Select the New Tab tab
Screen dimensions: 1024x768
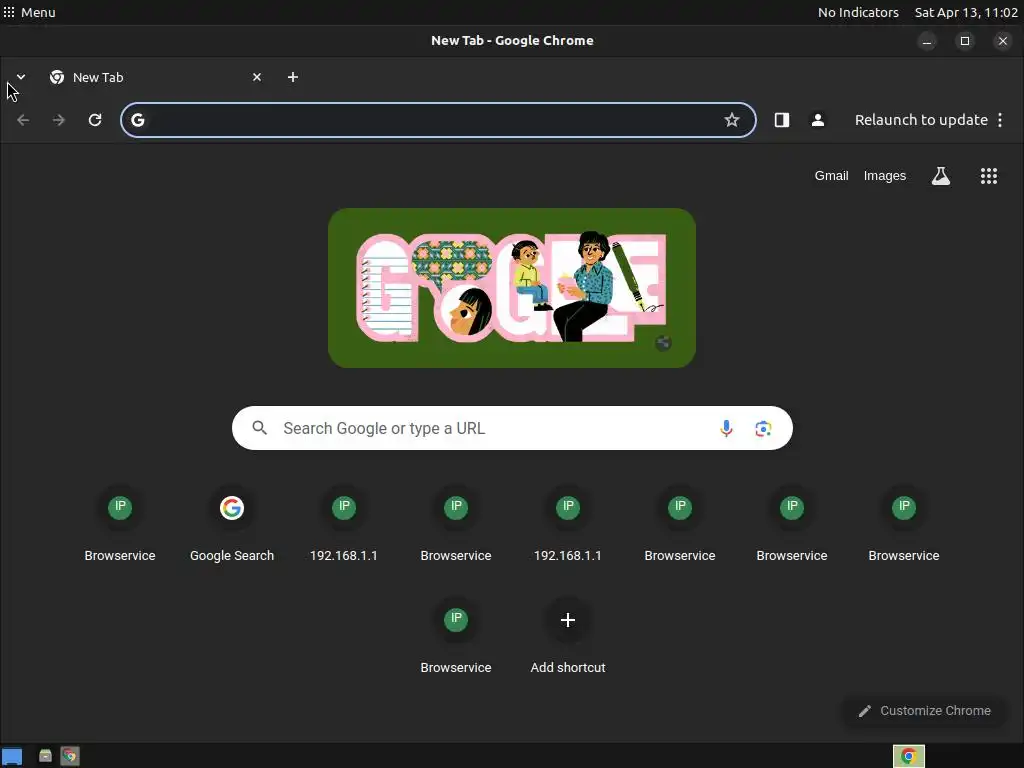(155, 77)
